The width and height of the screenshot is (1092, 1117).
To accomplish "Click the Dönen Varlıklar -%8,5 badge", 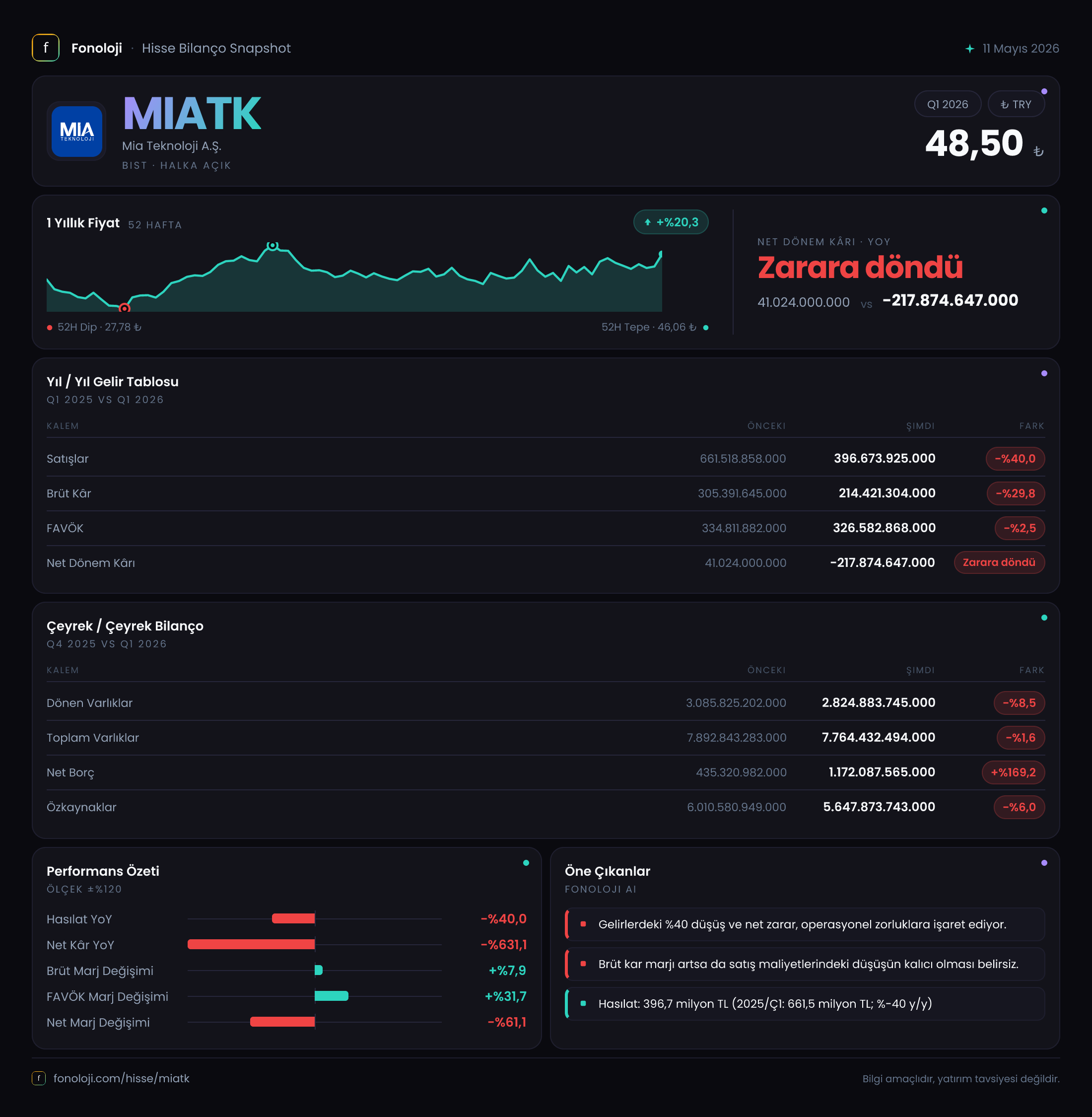I will coord(1019,703).
